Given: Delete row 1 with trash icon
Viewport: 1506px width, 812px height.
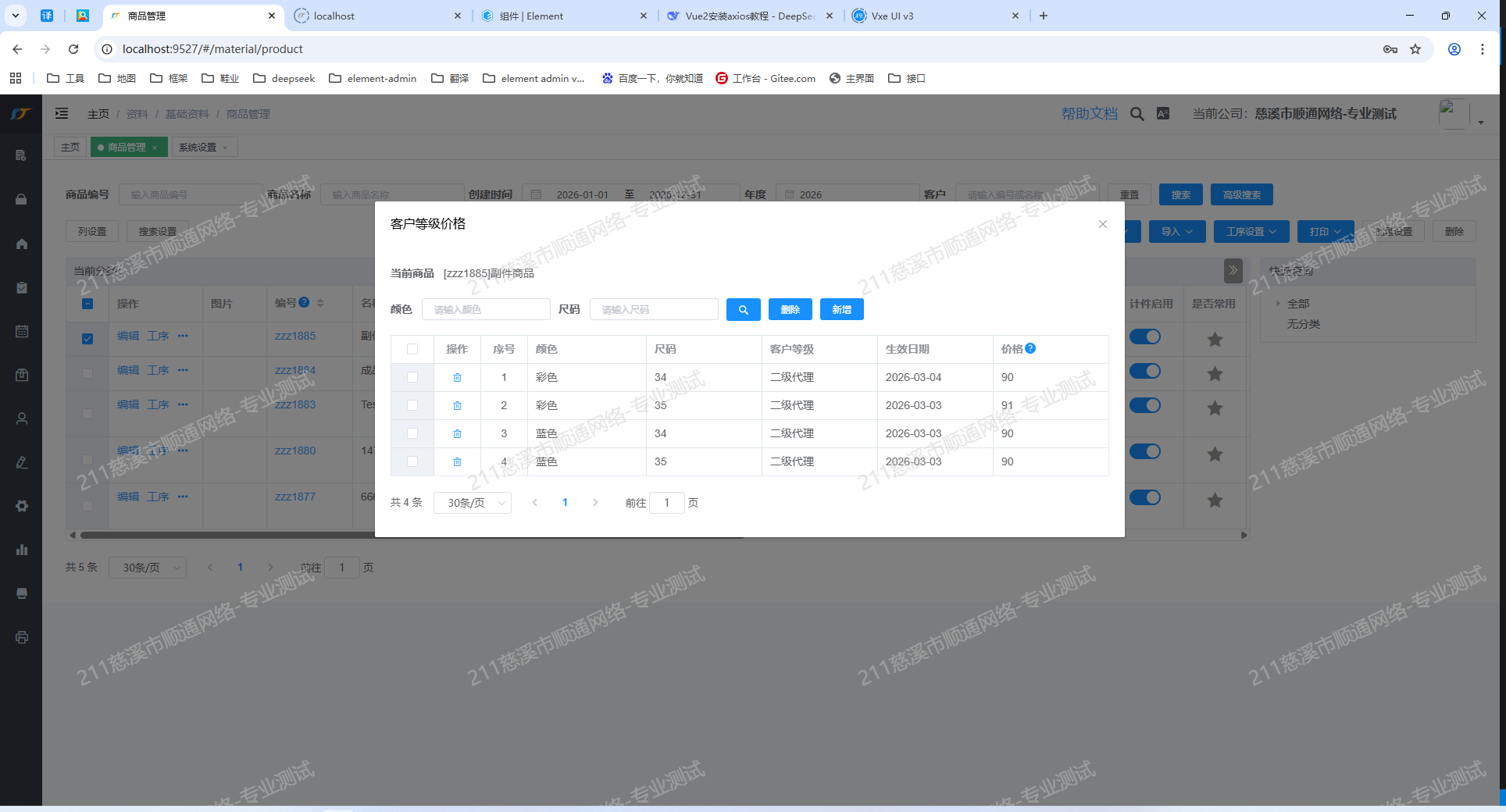Looking at the screenshot, I should click(x=457, y=378).
